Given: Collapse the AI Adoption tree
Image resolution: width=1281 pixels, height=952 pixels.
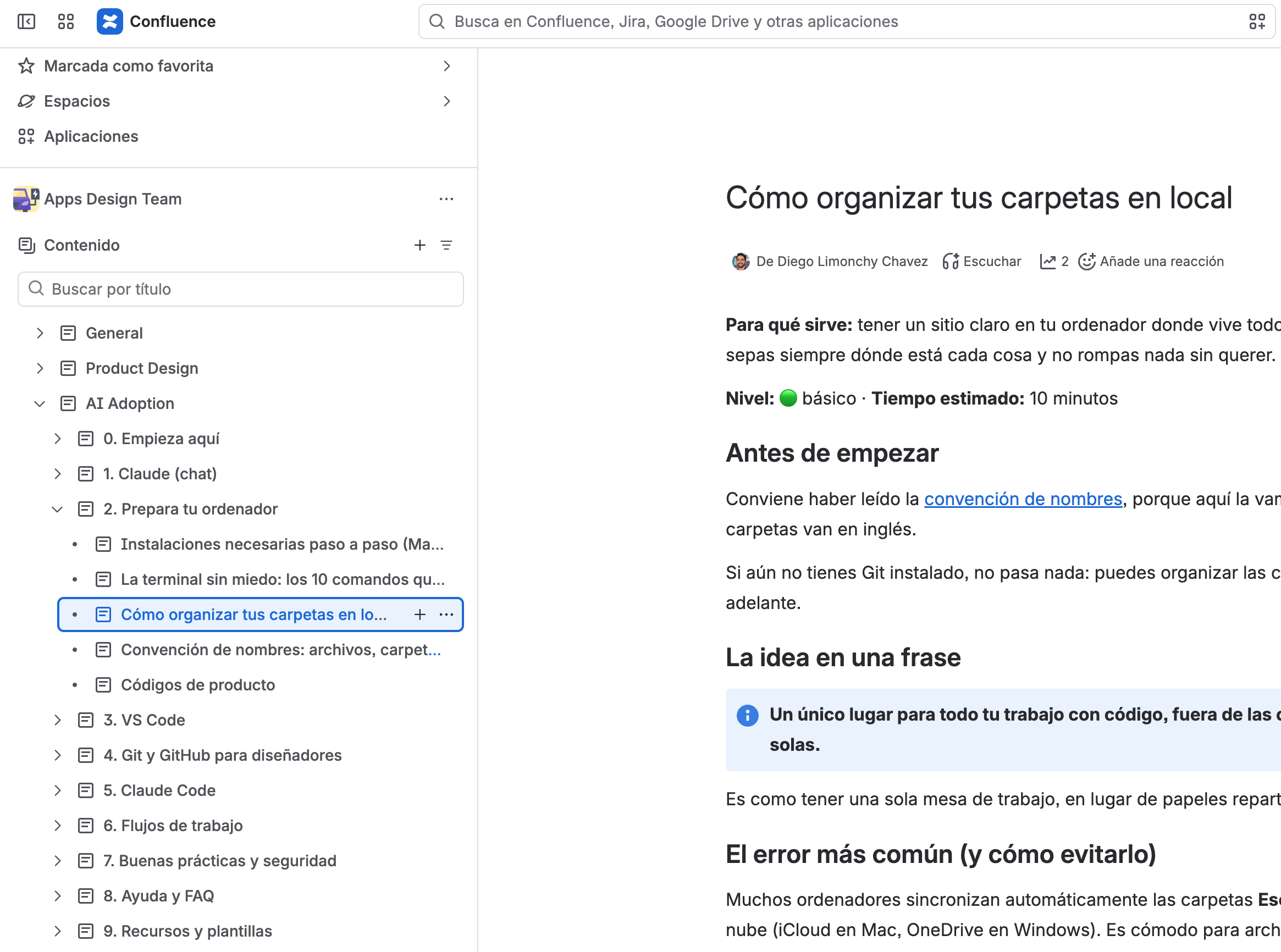Looking at the screenshot, I should point(39,403).
